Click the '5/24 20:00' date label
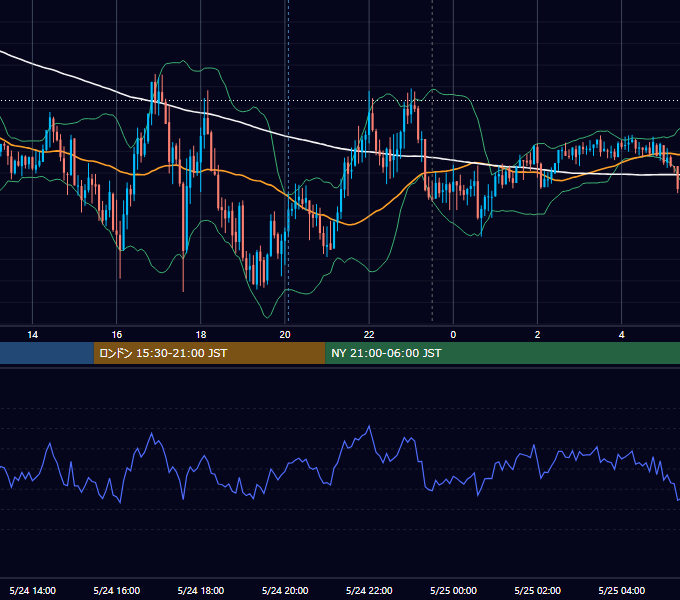Screen dimensions: 680x600 (x=285, y=590)
